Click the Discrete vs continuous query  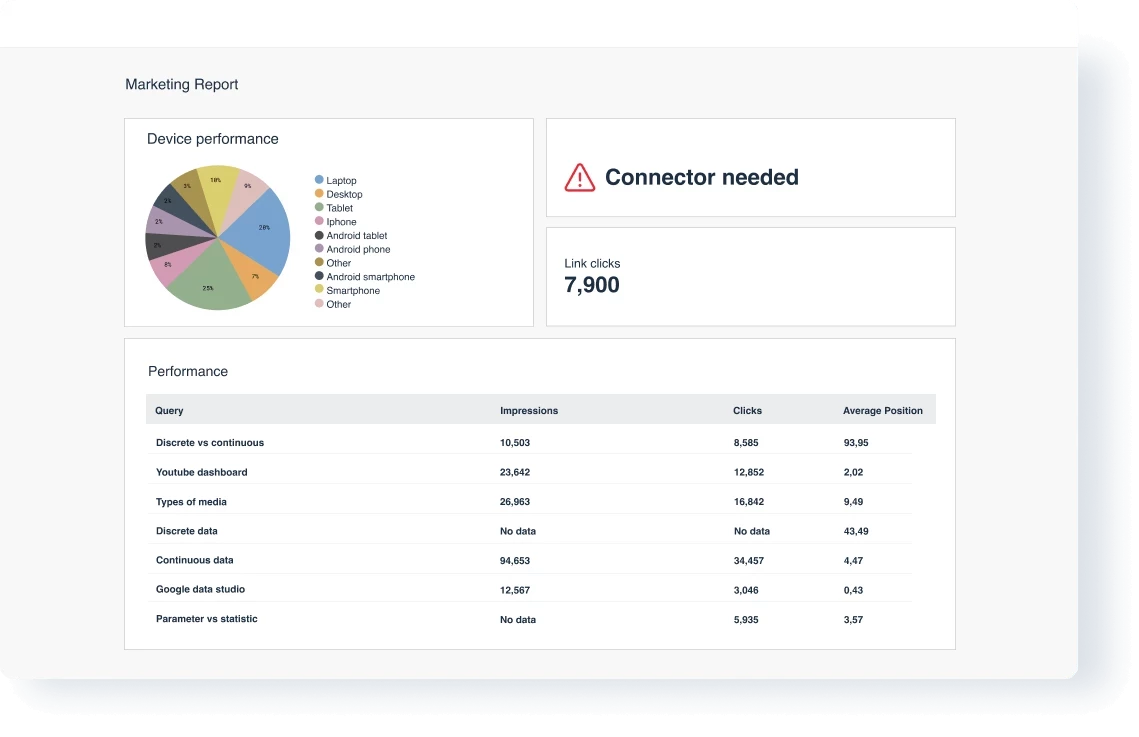[x=210, y=443]
